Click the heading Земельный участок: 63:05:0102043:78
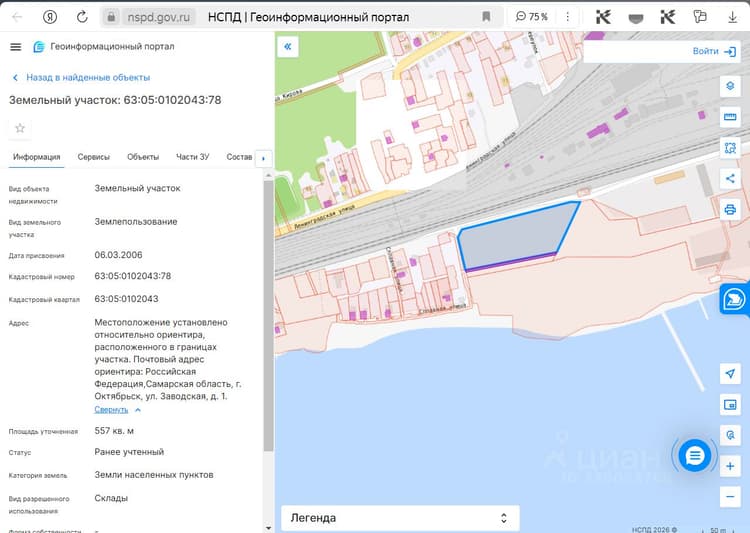This screenshot has height=533, width=750. coord(115,100)
